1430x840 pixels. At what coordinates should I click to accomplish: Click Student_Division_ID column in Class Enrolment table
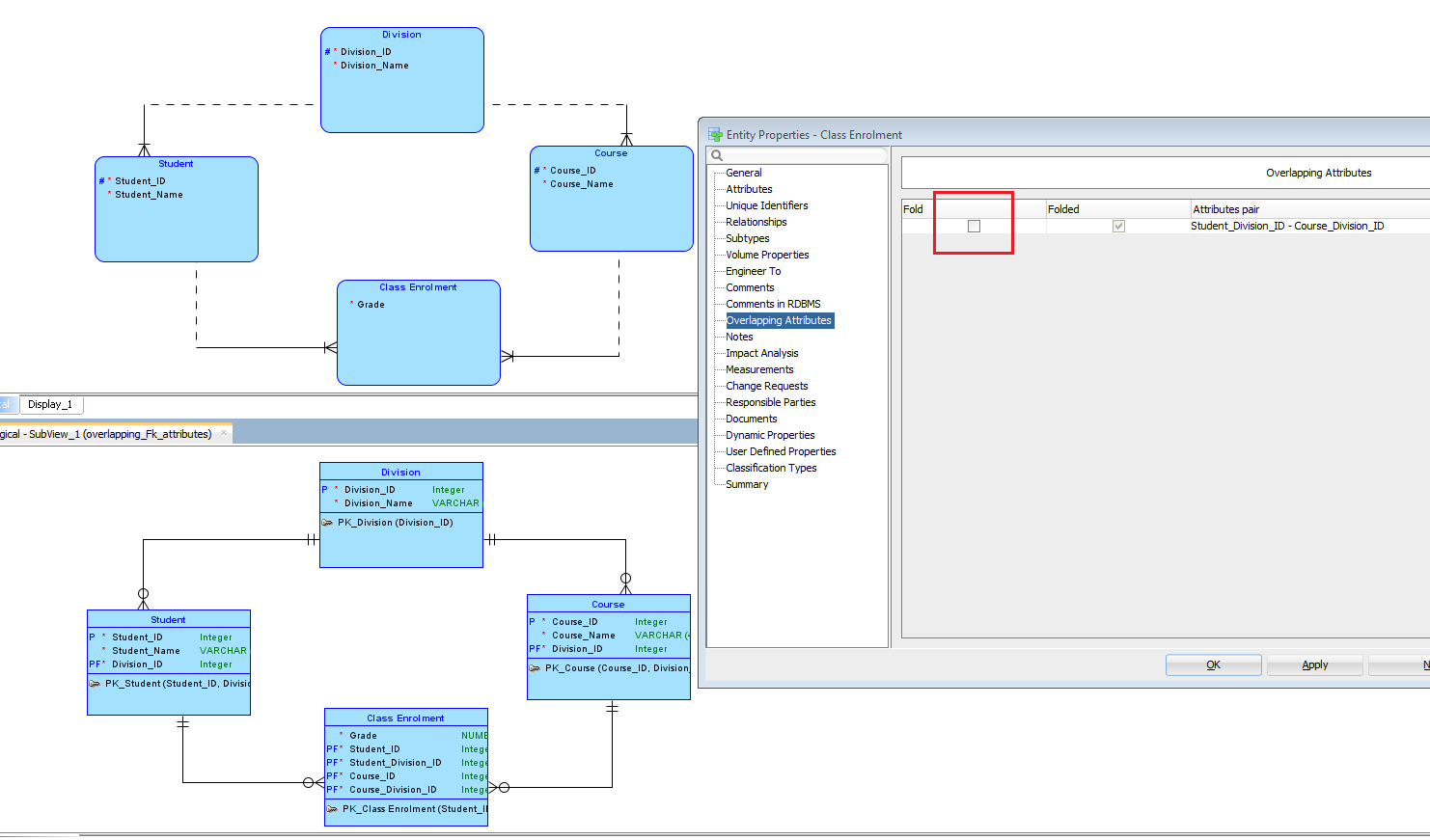395,763
